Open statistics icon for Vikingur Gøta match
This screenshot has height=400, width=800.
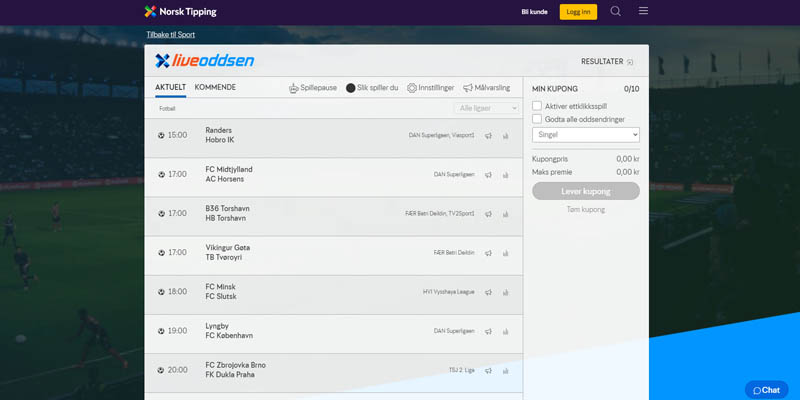tap(506, 253)
